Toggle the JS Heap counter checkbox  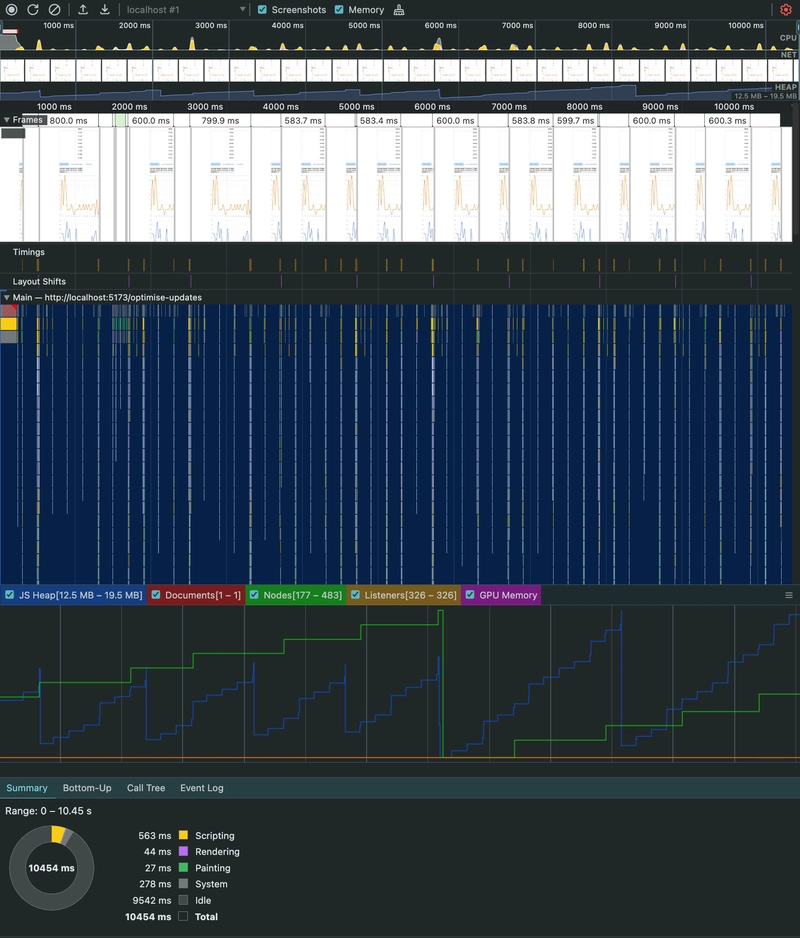pyautogui.click(x=10, y=595)
